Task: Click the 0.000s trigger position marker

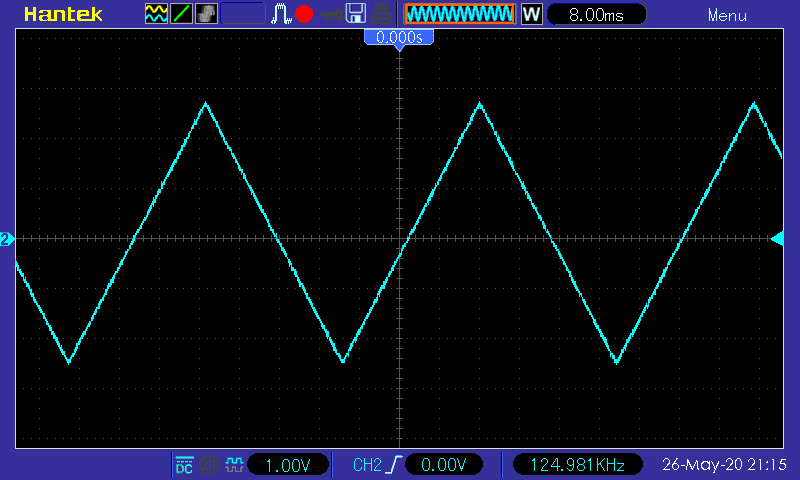Action: [x=399, y=38]
